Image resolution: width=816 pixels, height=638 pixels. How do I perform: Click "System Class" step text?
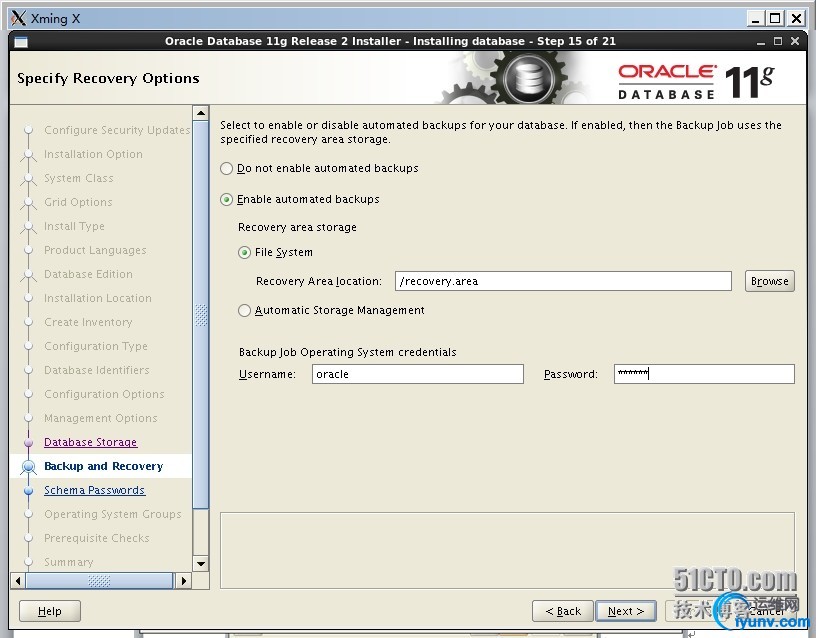pos(79,178)
